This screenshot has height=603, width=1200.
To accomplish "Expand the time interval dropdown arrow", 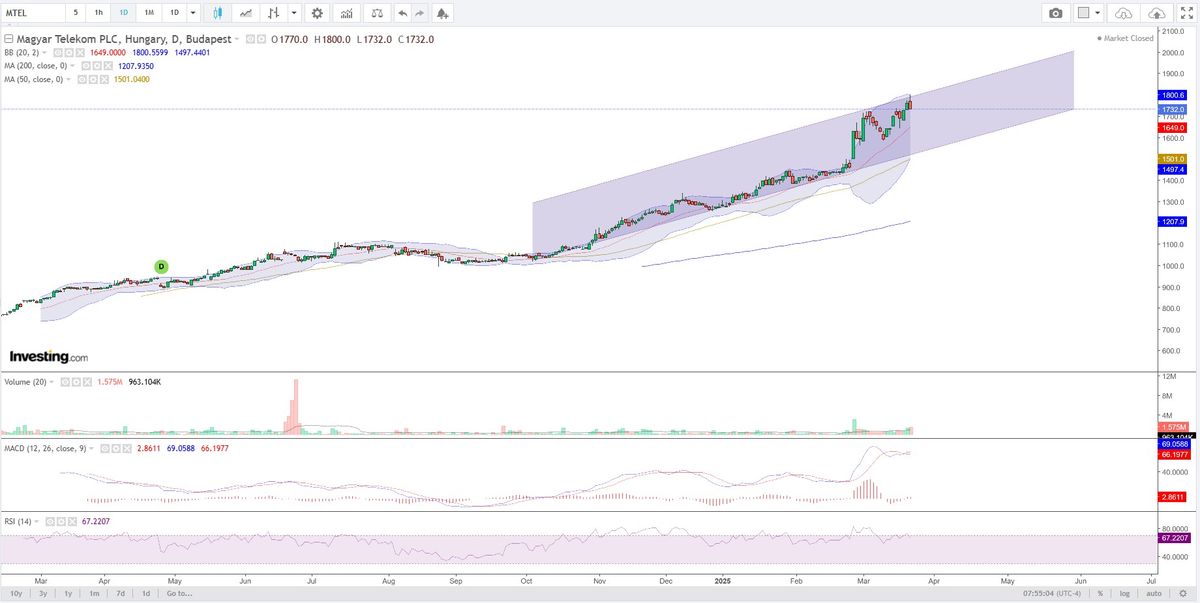I will (194, 13).
